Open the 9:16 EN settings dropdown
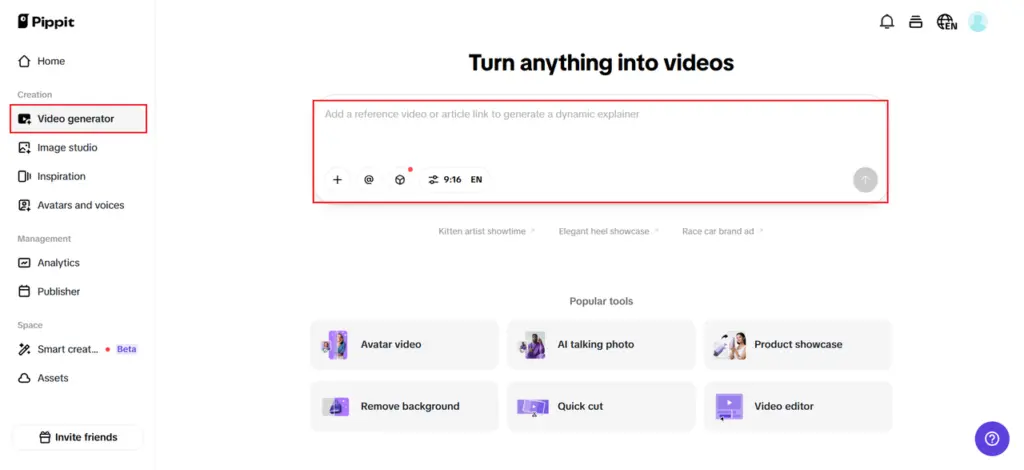The width and height of the screenshot is (1024, 470). coord(455,180)
